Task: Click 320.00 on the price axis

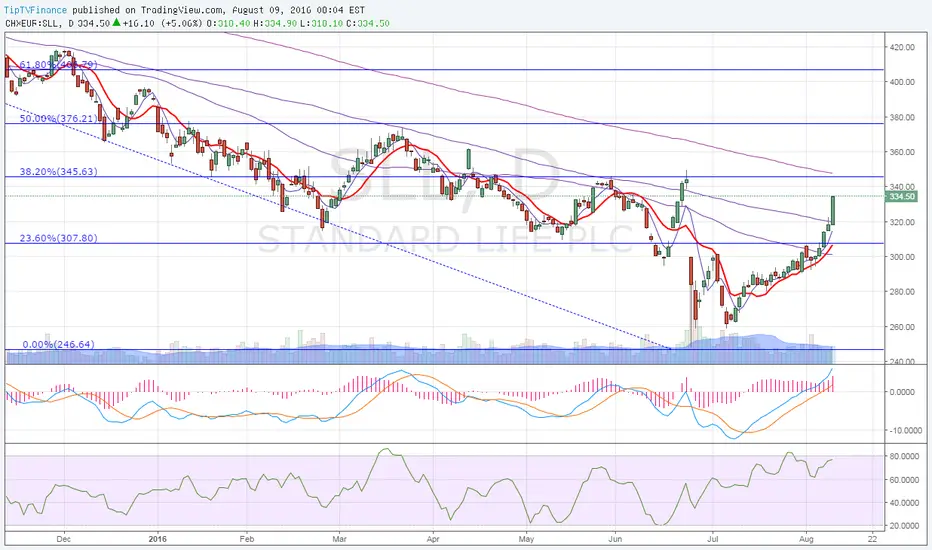Action: point(902,222)
